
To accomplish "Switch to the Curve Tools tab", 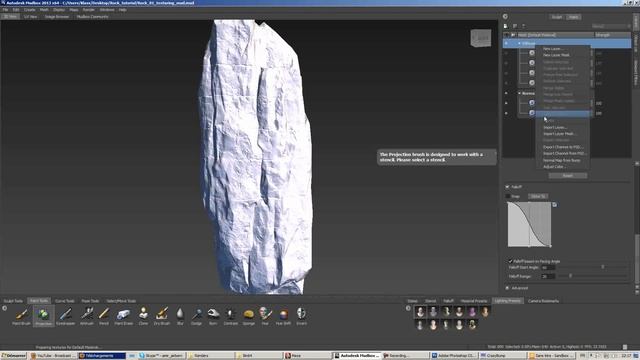I will [x=64, y=301].
